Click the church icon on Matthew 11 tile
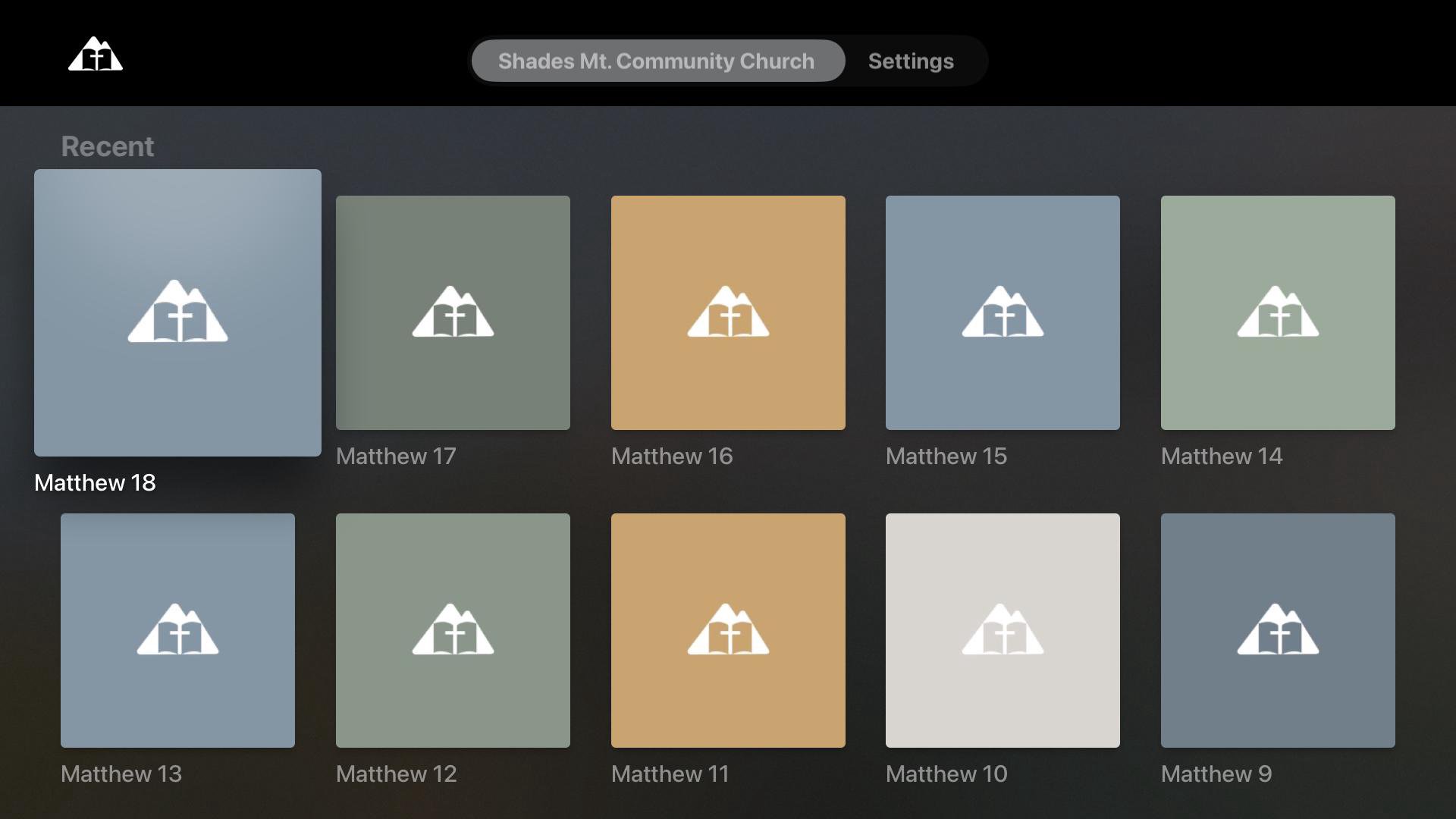Screen dimensions: 1456x819 [728, 629]
